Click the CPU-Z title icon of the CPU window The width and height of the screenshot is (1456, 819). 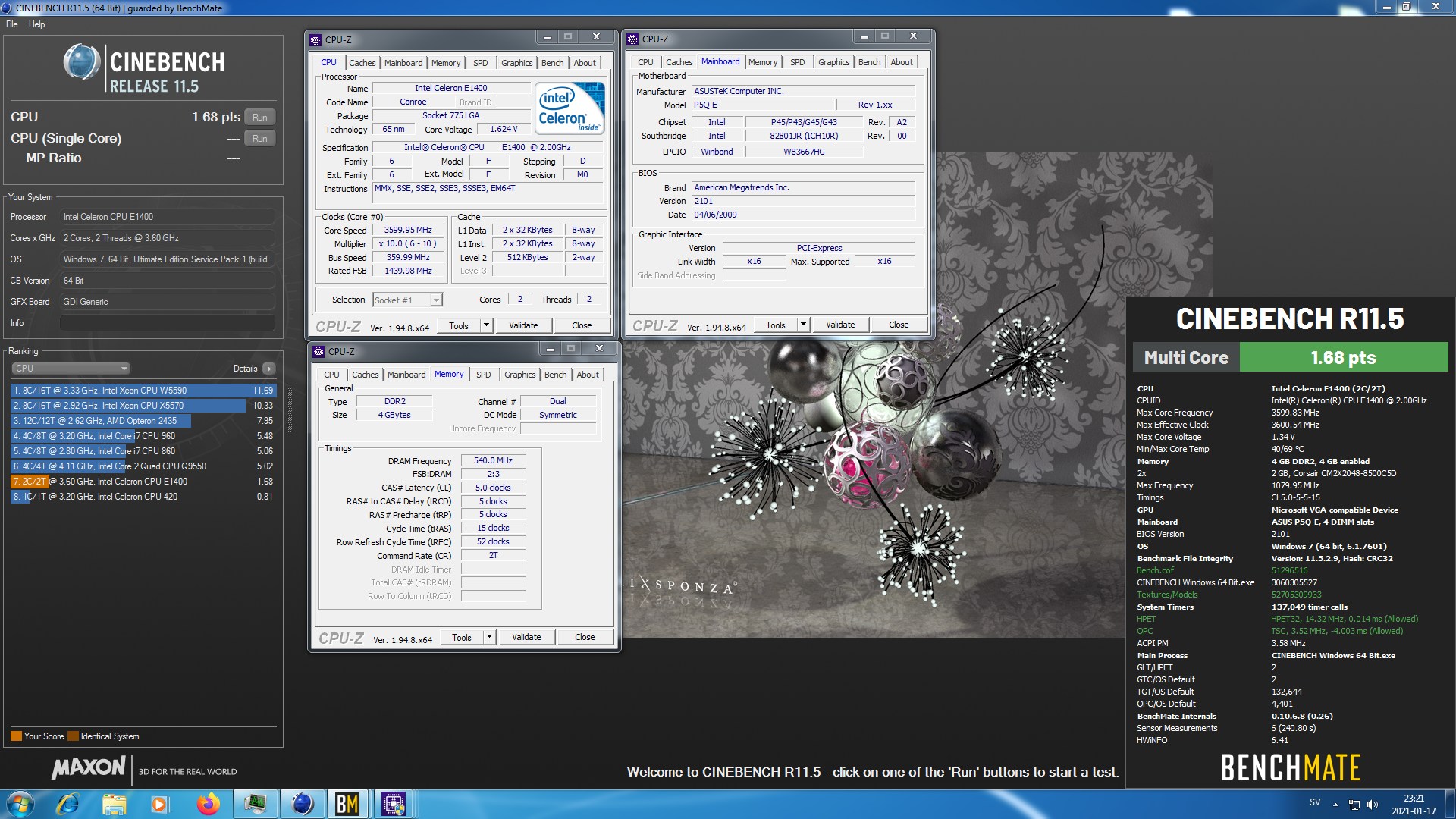pos(316,39)
